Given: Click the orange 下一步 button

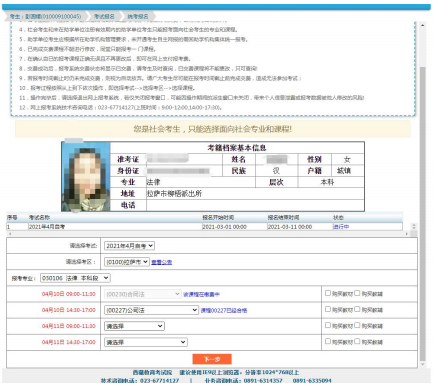Looking at the screenshot, I should (212, 359).
